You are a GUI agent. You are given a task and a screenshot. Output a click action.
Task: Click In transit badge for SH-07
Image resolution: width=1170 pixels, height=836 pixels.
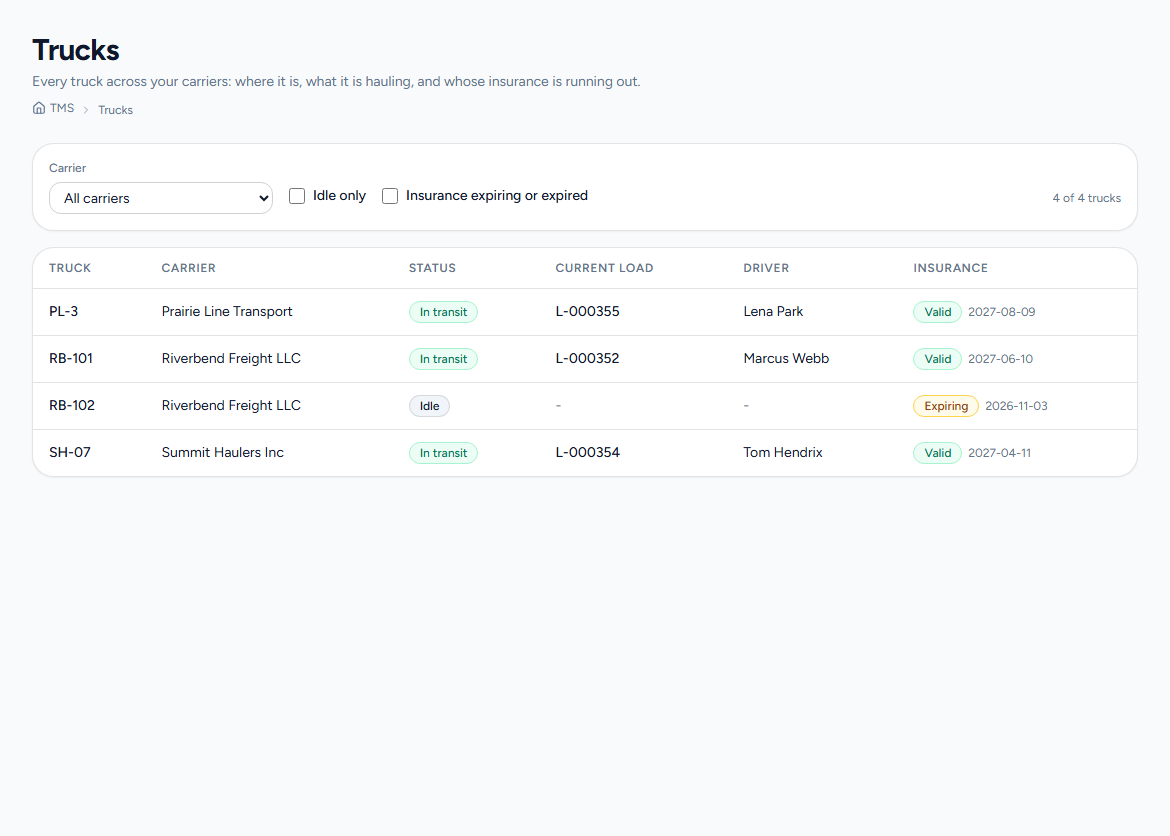coord(443,453)
